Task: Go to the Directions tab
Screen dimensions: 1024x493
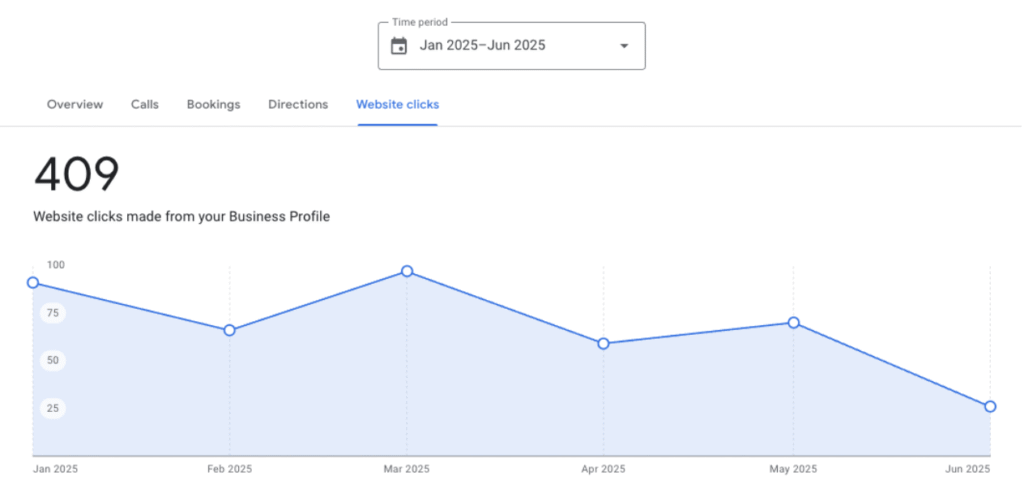Action: [x=298, y=104]
